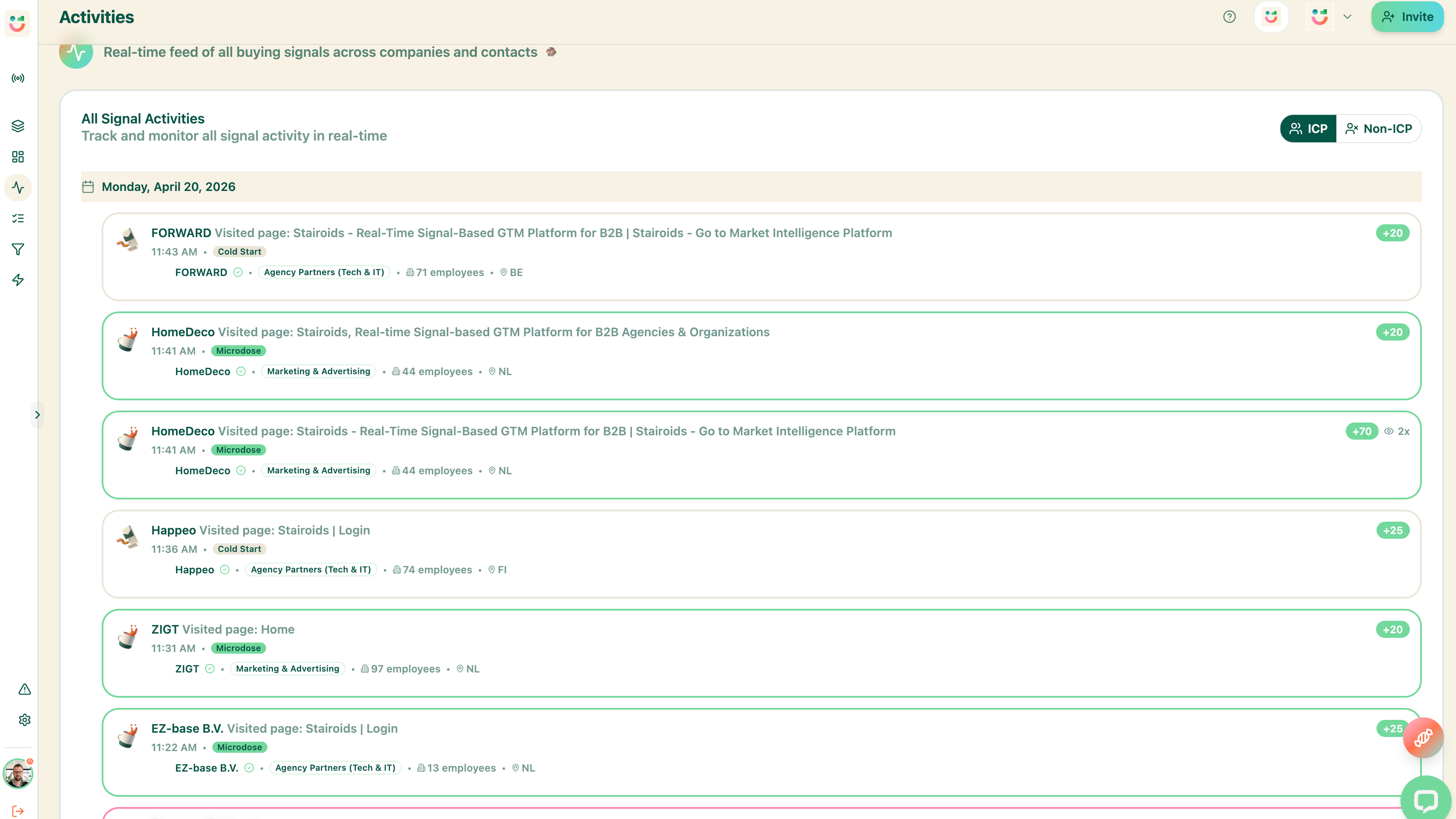Screen dimensions: 1456x819
Task: Open the checklist tasks icon in sidebar
Action: 18,218
